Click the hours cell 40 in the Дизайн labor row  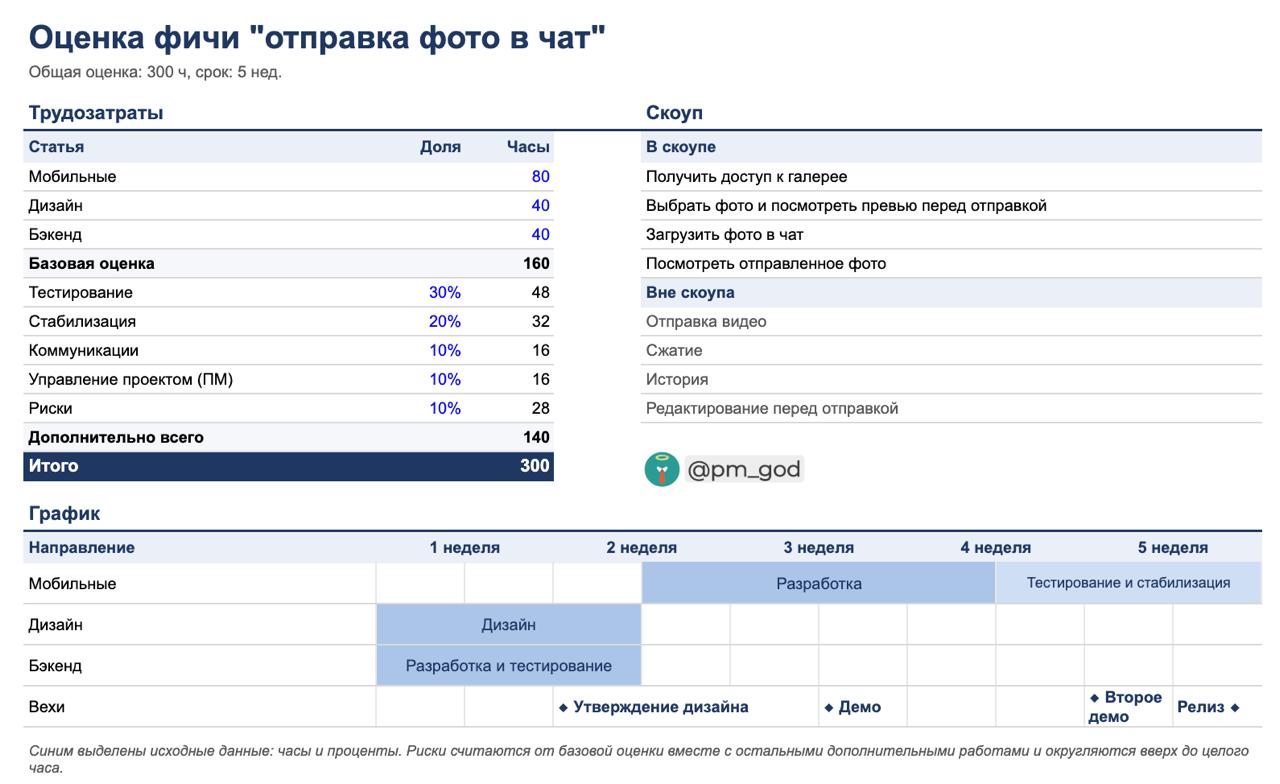point(540,206)
